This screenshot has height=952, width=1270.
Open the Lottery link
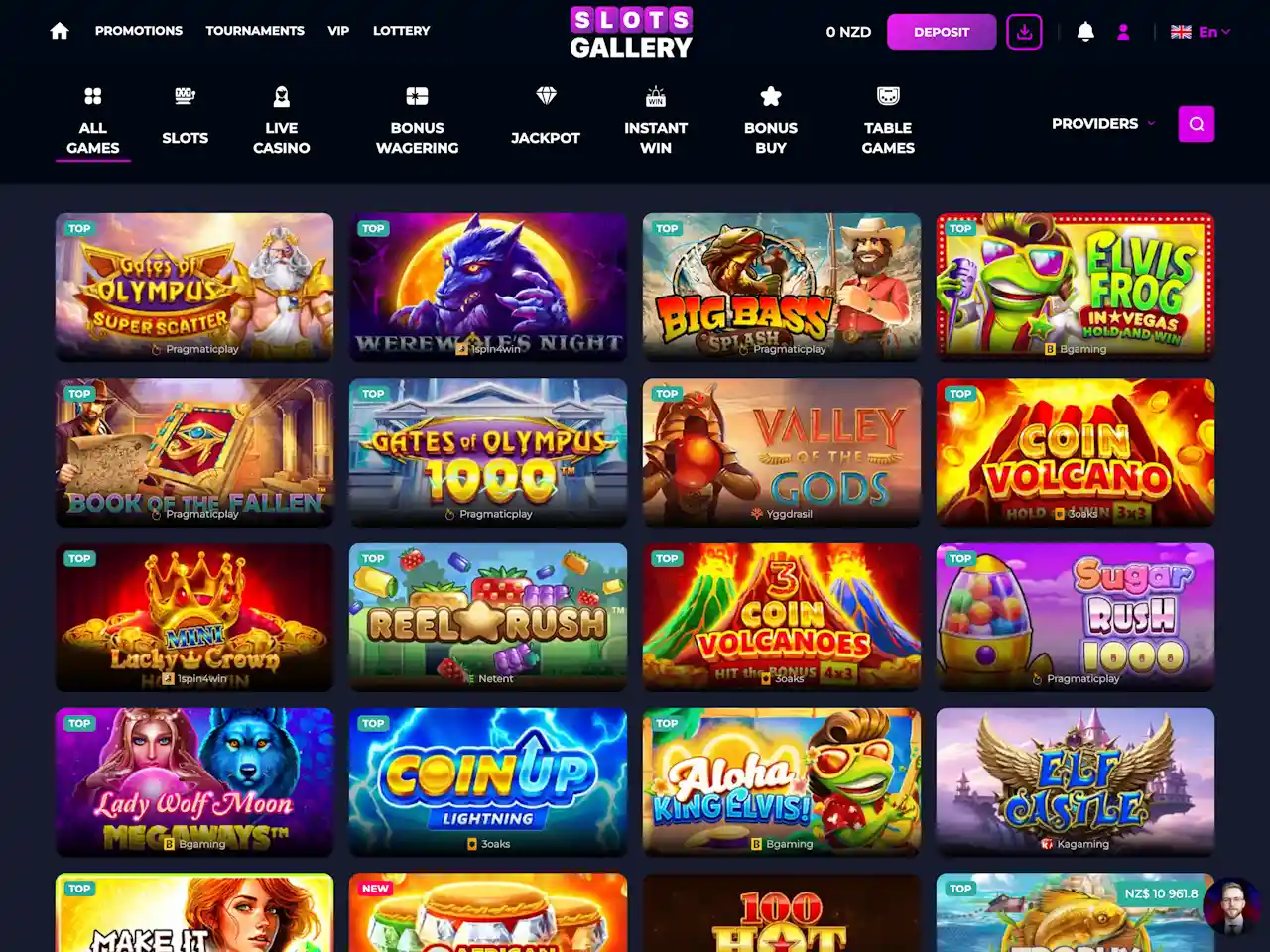point(402,31)
